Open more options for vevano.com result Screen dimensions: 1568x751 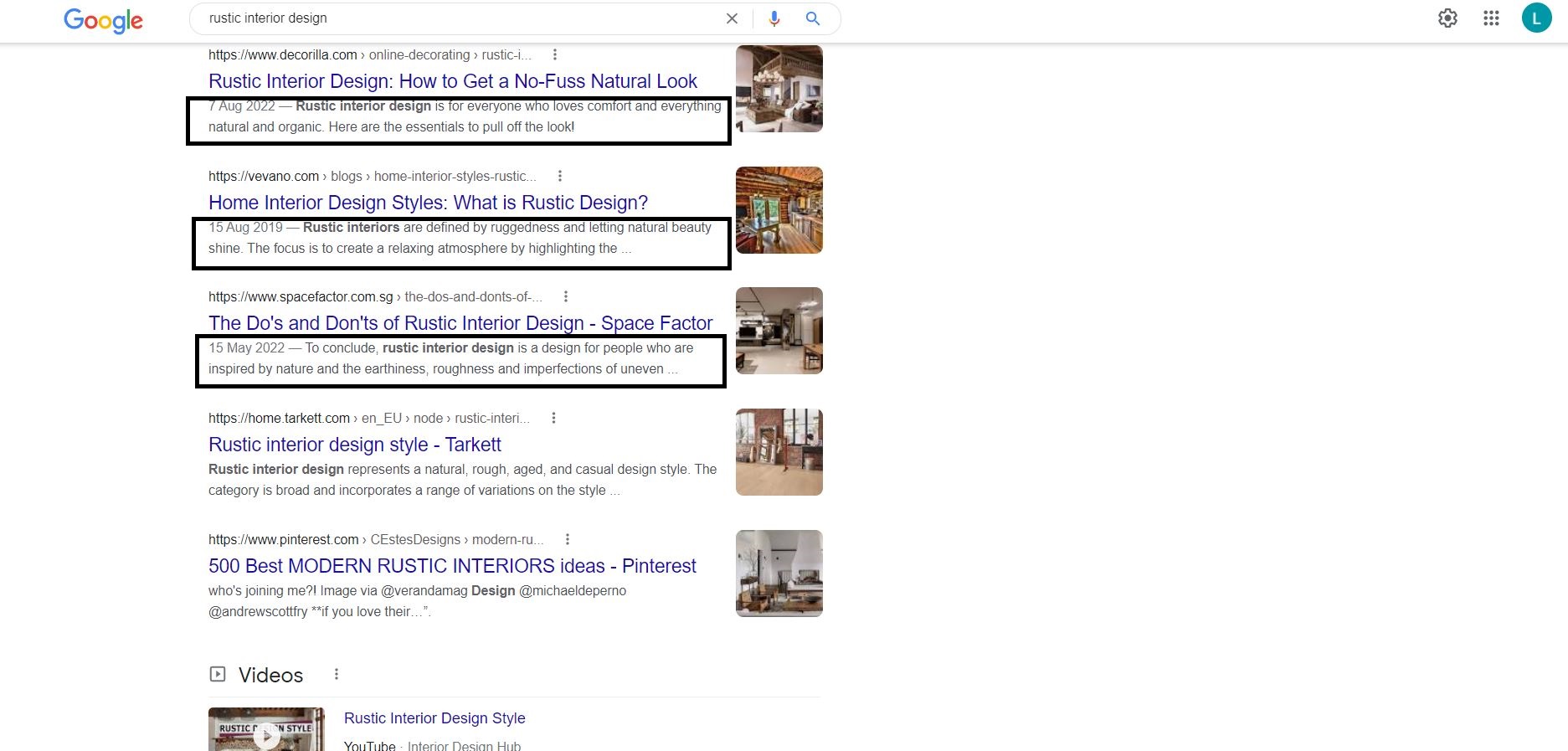tap(560, 176)
